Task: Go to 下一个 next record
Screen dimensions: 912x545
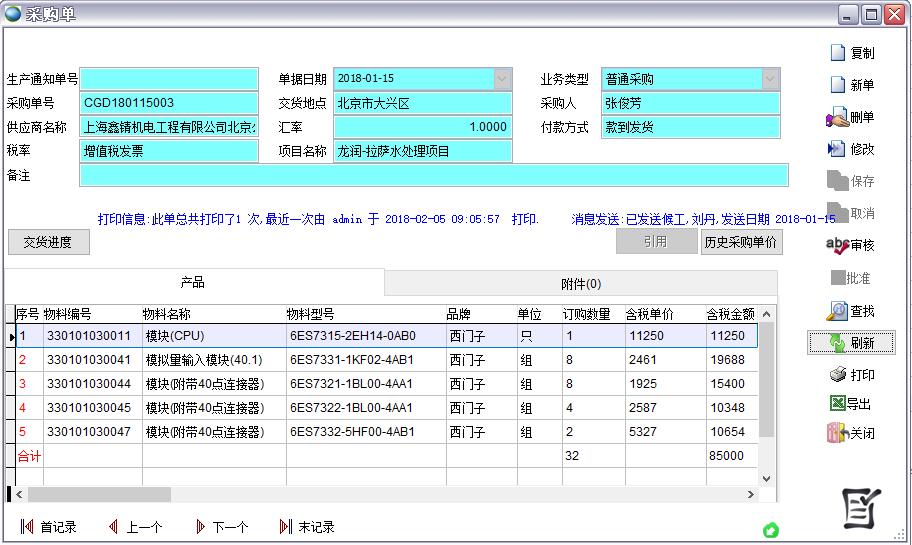Action: [x=221, y=527]
